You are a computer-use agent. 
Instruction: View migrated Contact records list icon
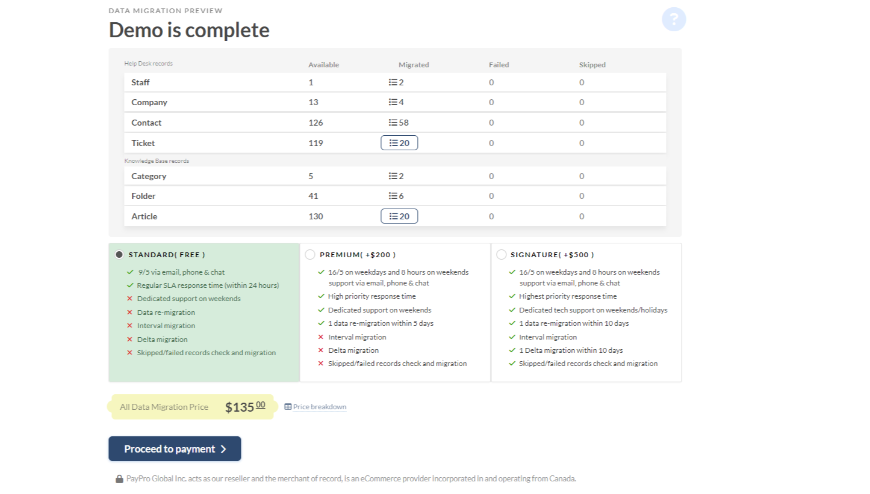[x=393, y=122]
